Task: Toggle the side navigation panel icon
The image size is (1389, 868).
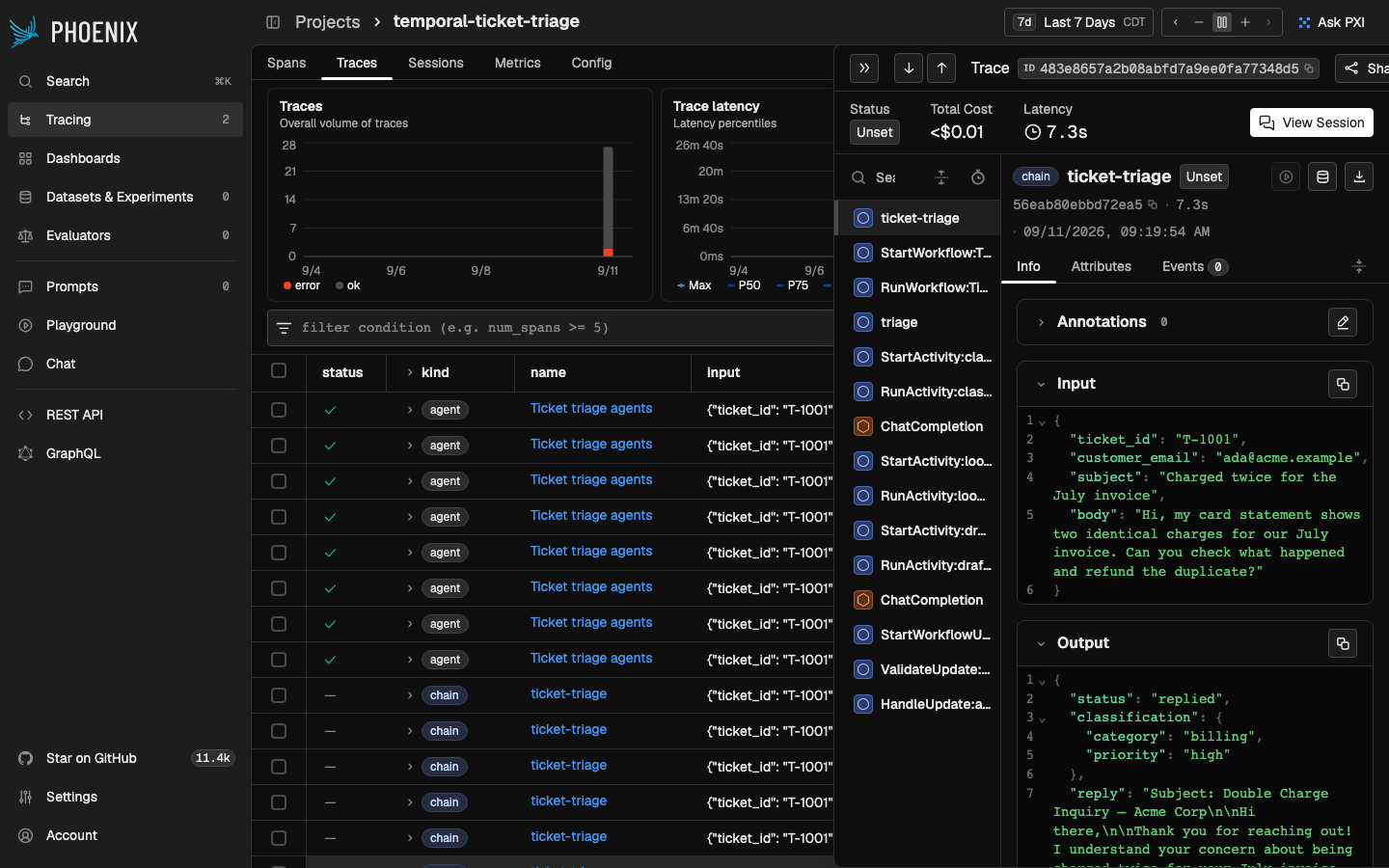Action: point(273,22)
